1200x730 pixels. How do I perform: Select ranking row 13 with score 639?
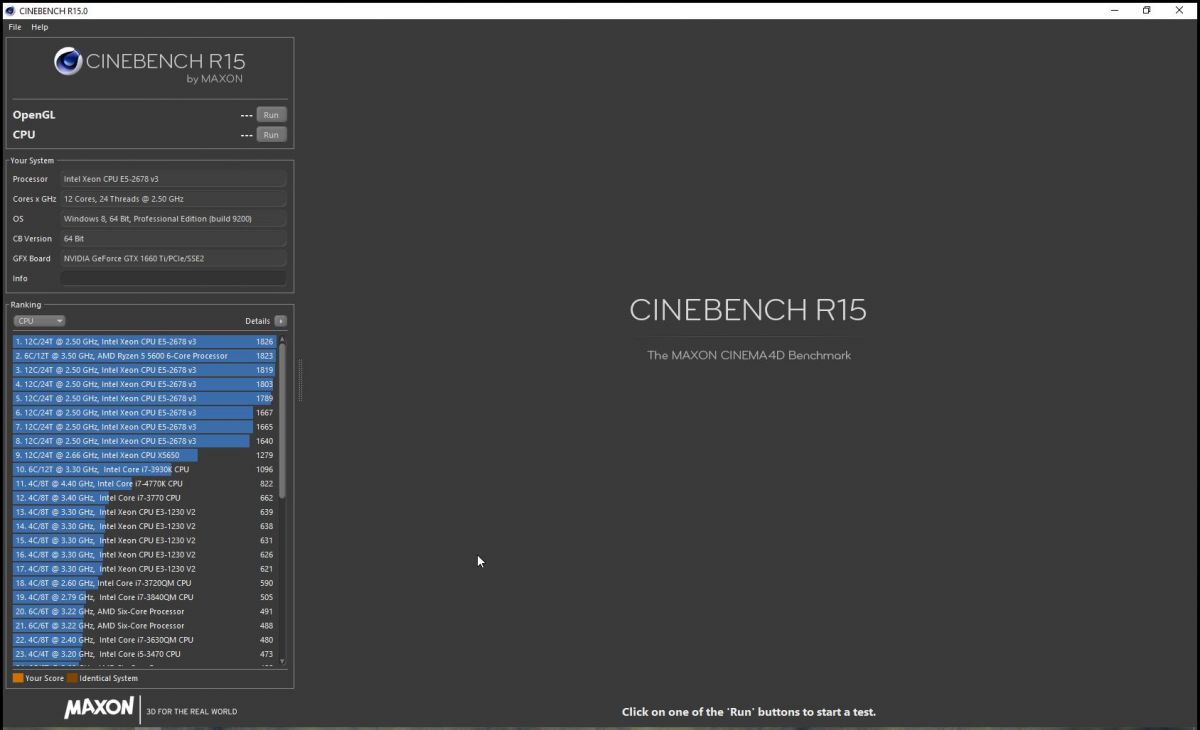144,512
